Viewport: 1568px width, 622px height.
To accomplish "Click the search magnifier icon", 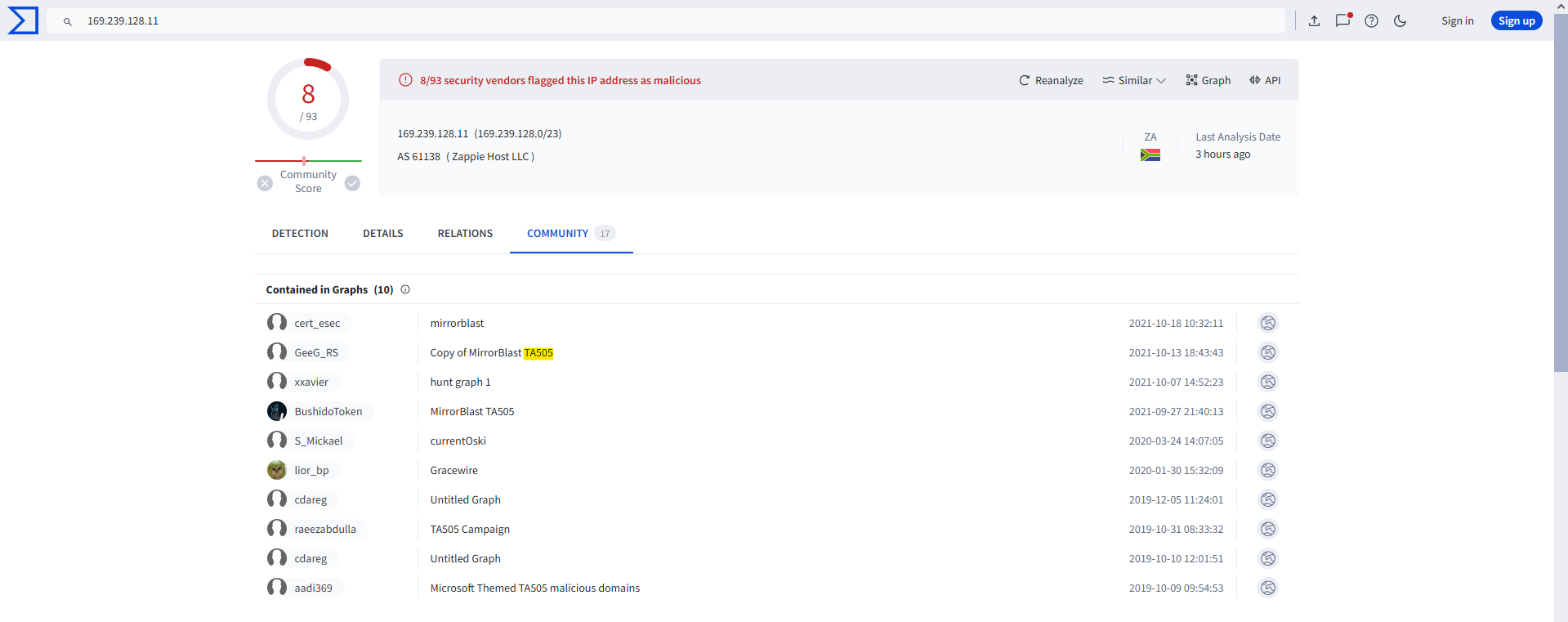I will [x=68, y=21].
